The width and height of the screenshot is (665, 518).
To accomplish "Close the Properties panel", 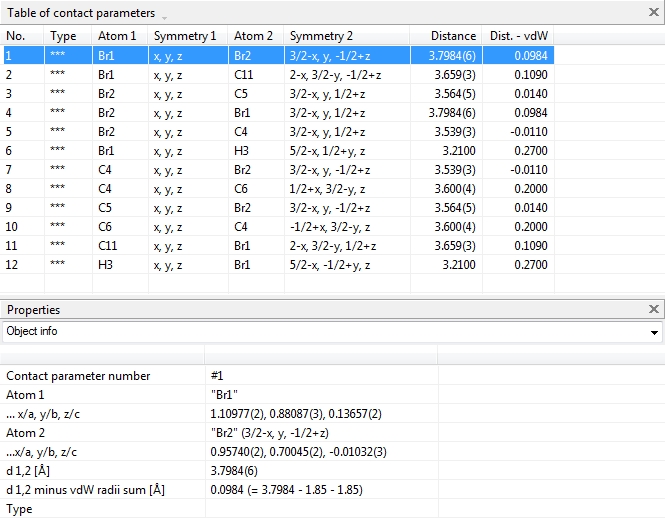I will point(654,310).
